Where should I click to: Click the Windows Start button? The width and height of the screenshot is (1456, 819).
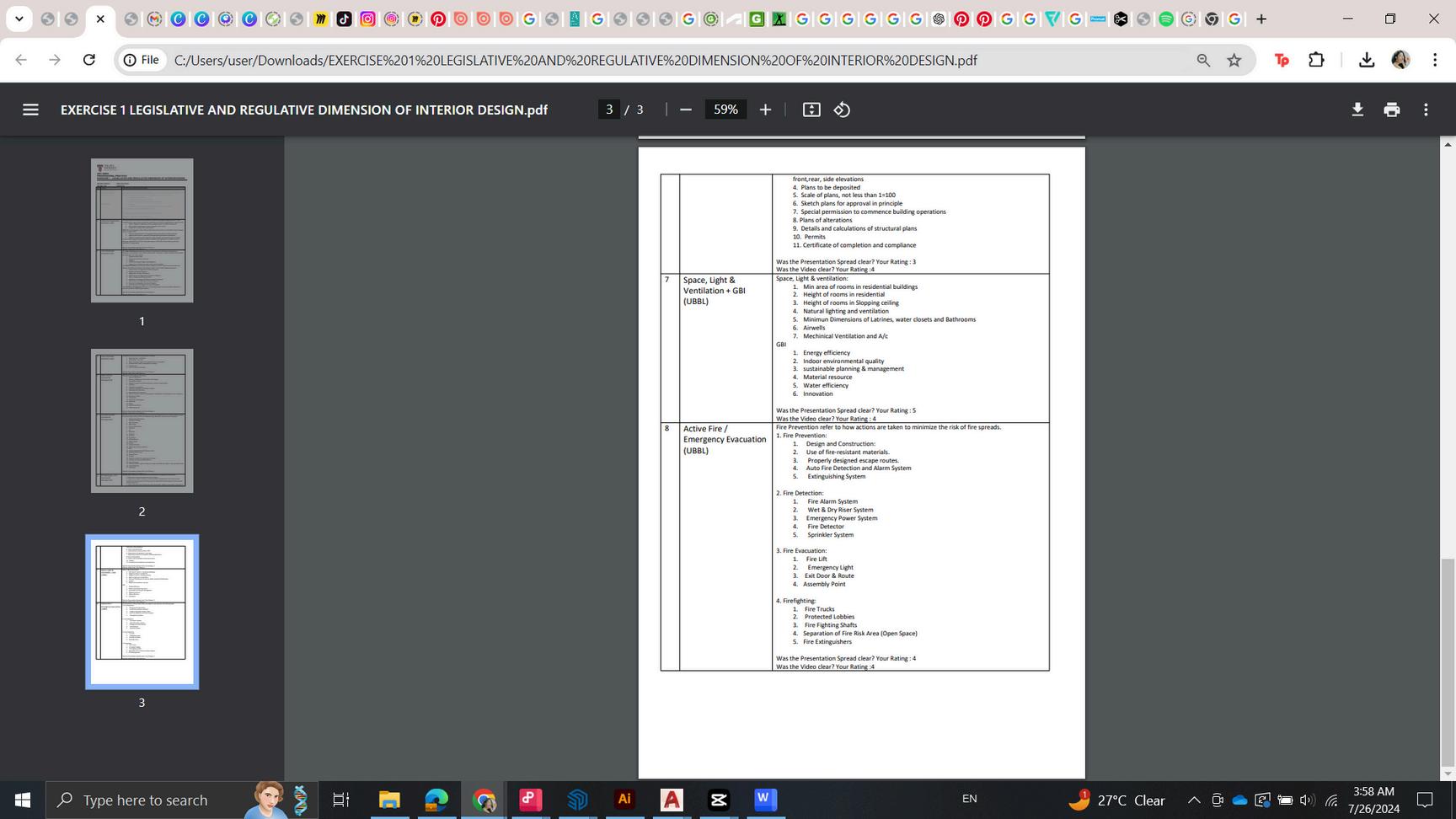pos(23,800)
